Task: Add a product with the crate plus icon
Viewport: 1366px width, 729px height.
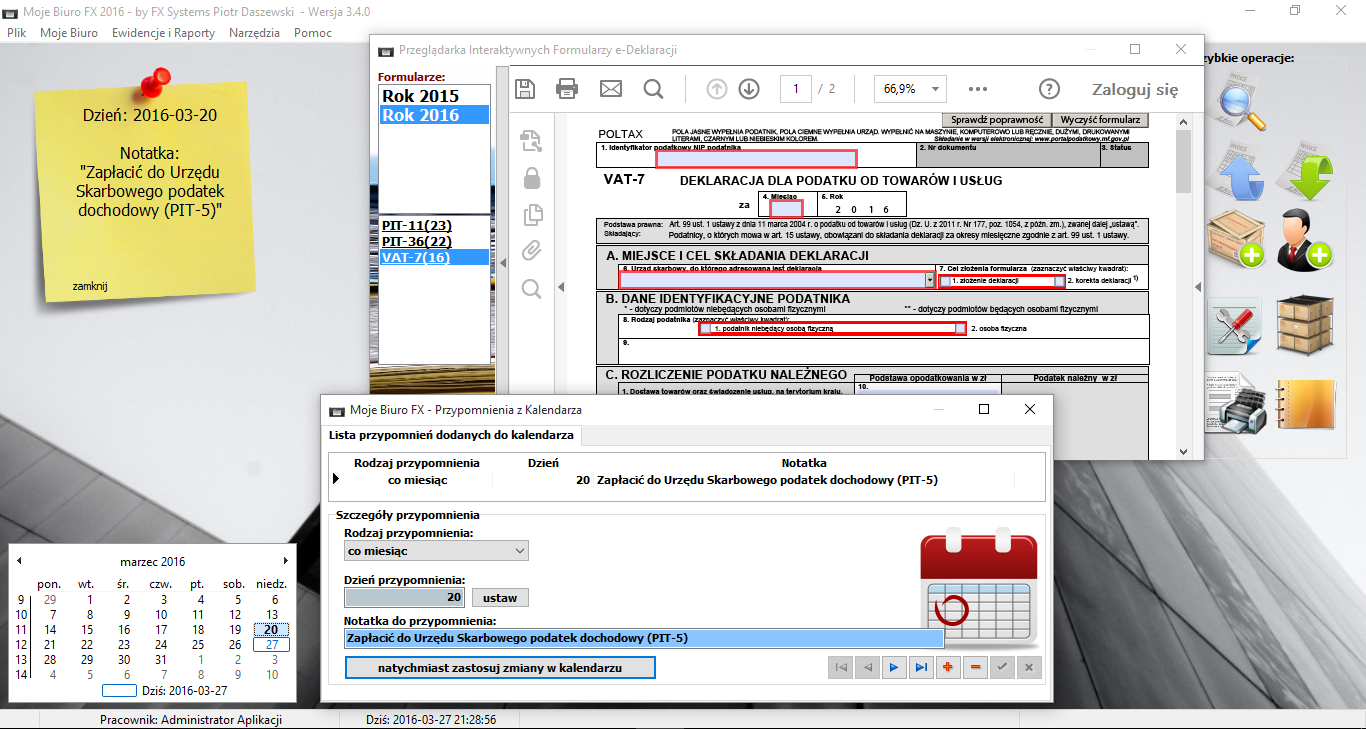Action: tap(1237, 238)
